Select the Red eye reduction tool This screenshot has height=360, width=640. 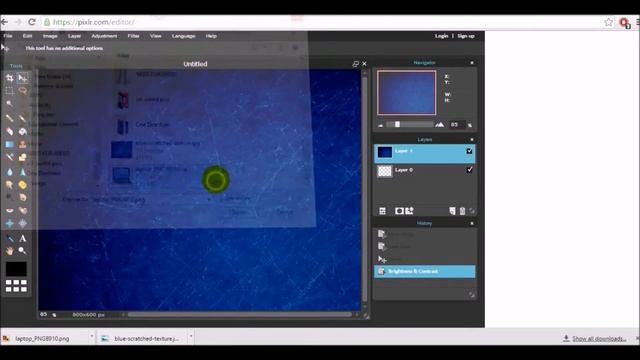click(10, 211)
